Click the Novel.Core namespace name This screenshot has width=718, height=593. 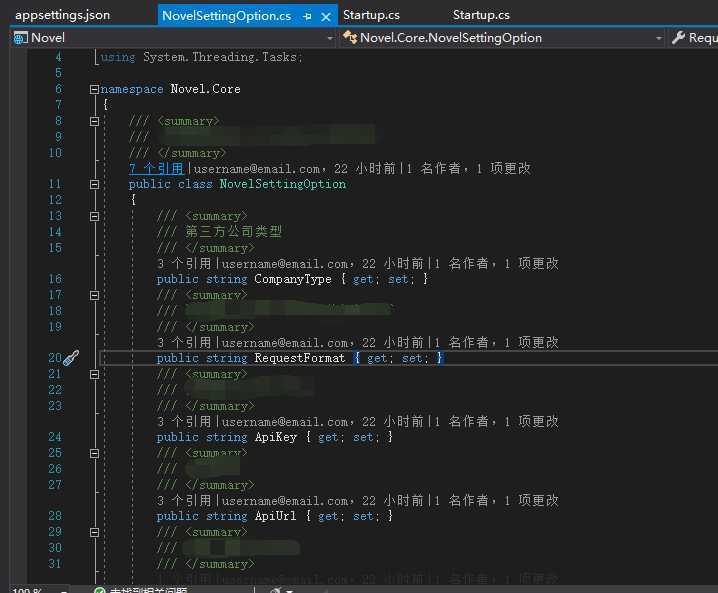point(206,89)
